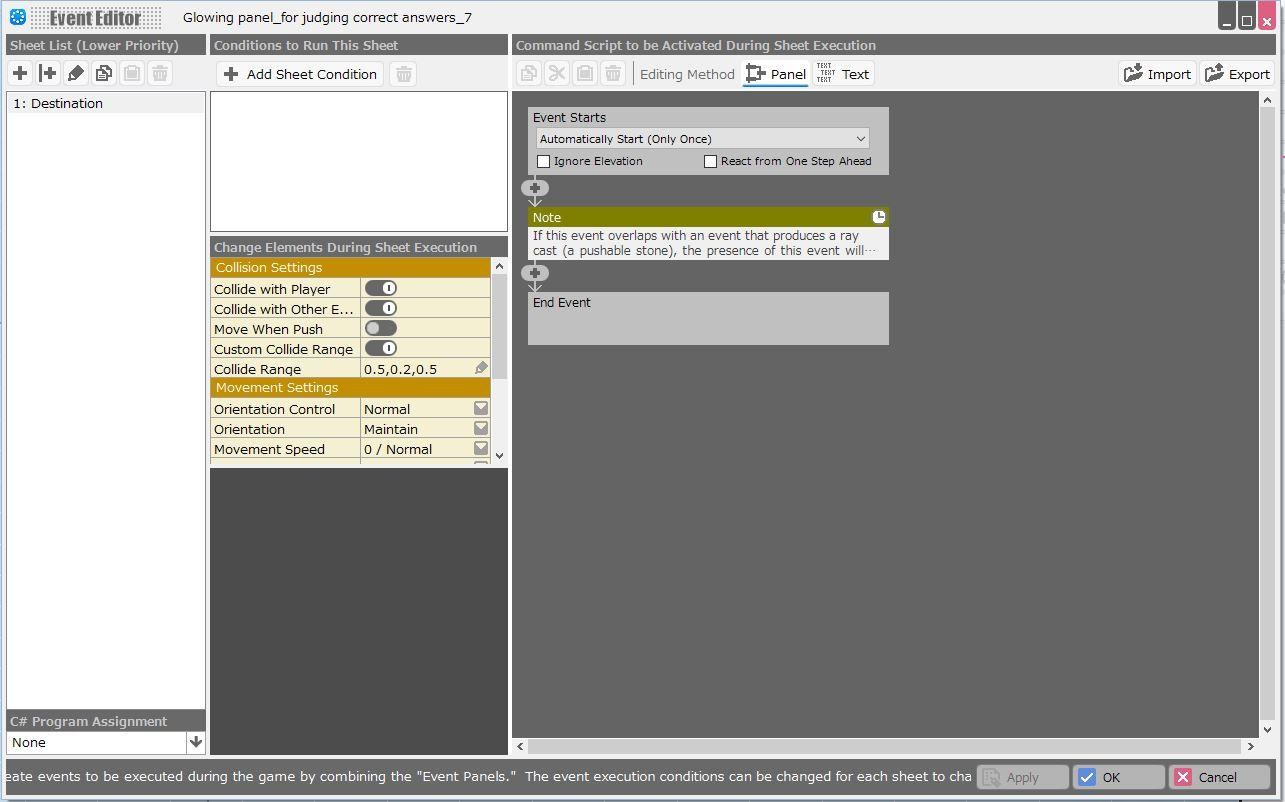The width and height of the screenshot is (1285, 802).
Task: Click Add Sheet Condition button
Action: pyautogui.click(x=300, y=74)
